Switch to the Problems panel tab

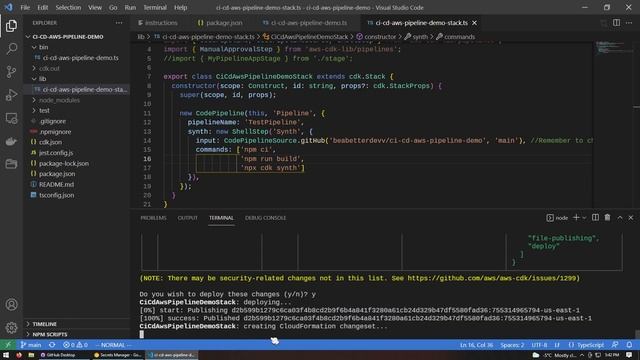pyautogui.click(x=153, y=218)
